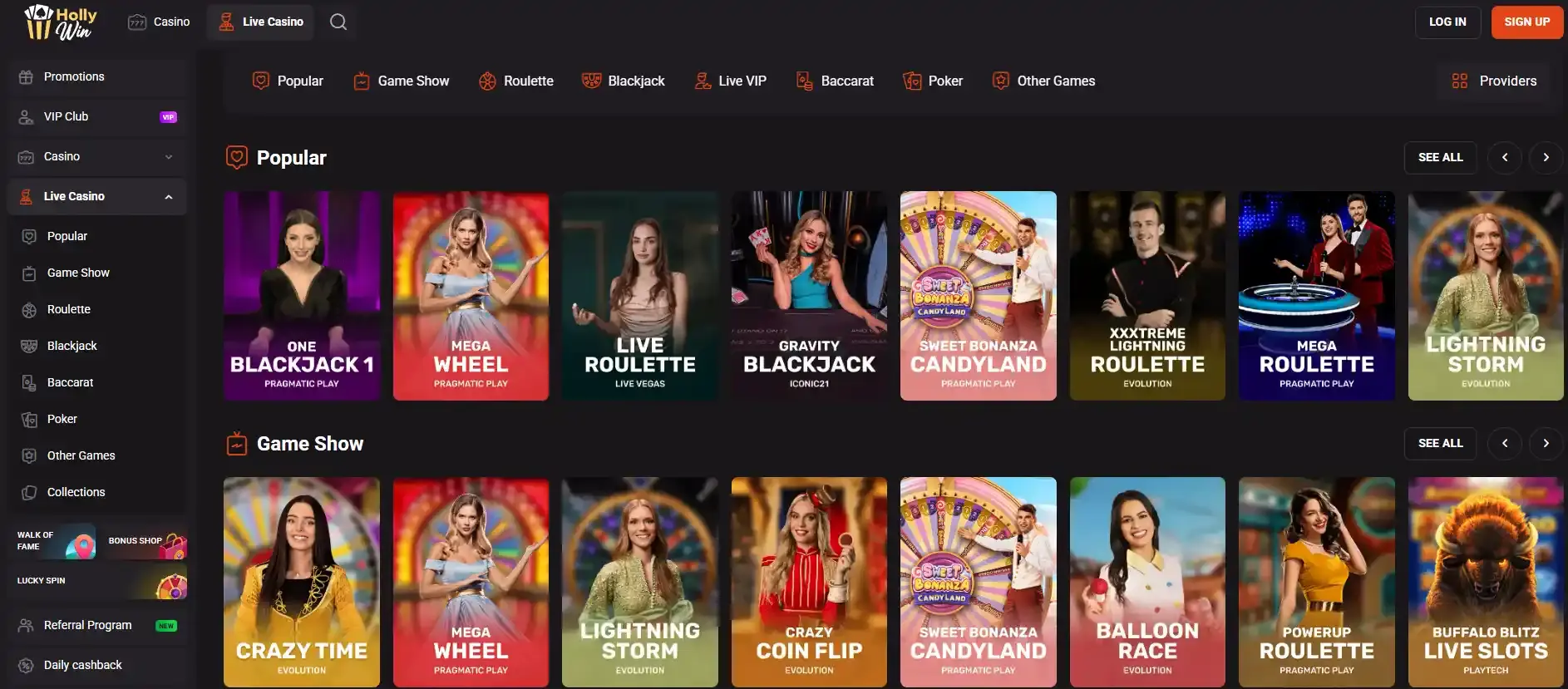Screen dimensions: 1568x689
Task: Click the Popular heading shield icon
Action: 237,157
